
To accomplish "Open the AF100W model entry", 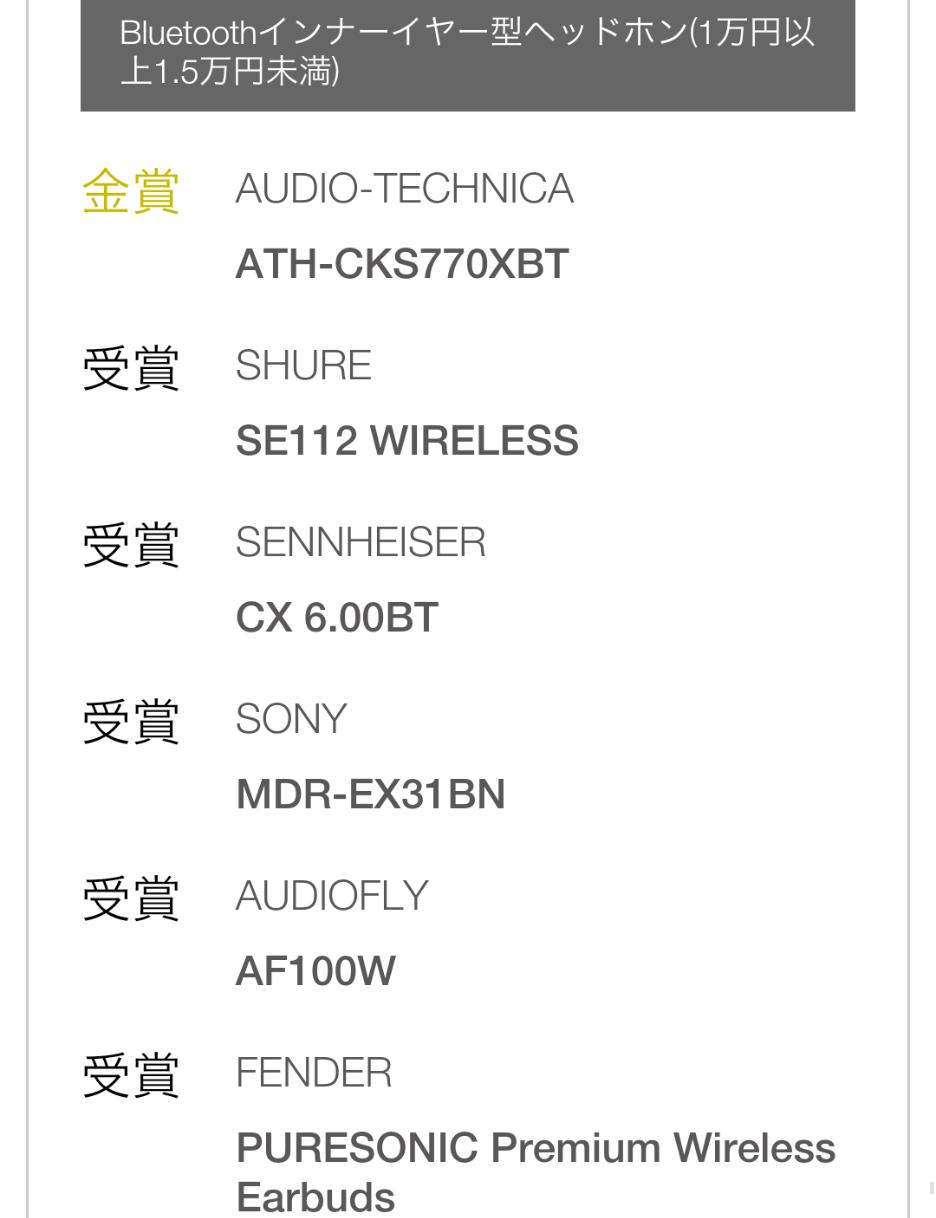I will point(315,971).
